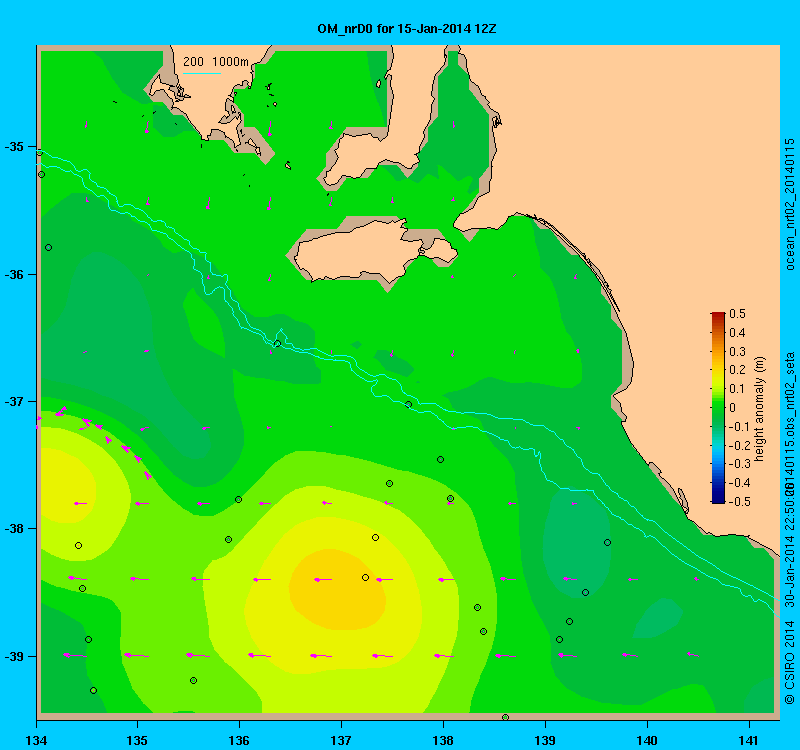
Task: Click the observation circle on the bottom map border
Action: click(505, 717)
